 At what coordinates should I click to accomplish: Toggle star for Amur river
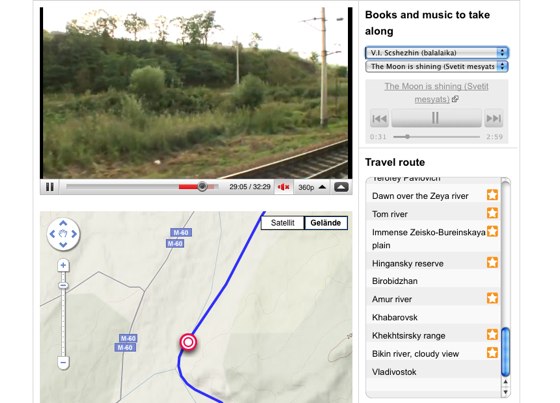[492, 298]
